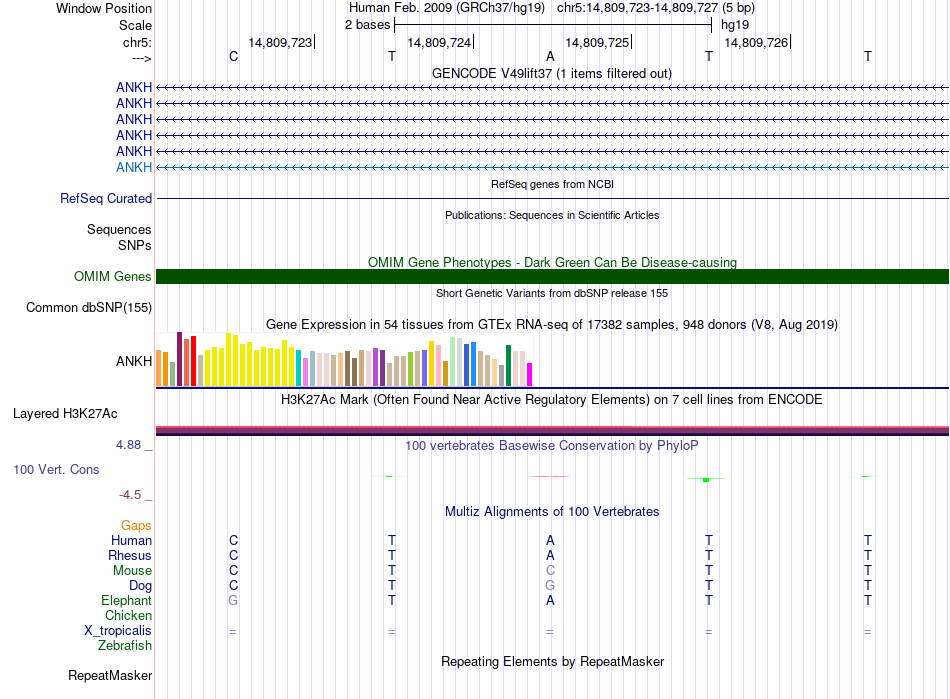
Task: Click the 14,809,725 coordinate label
Action: [597, 42]
